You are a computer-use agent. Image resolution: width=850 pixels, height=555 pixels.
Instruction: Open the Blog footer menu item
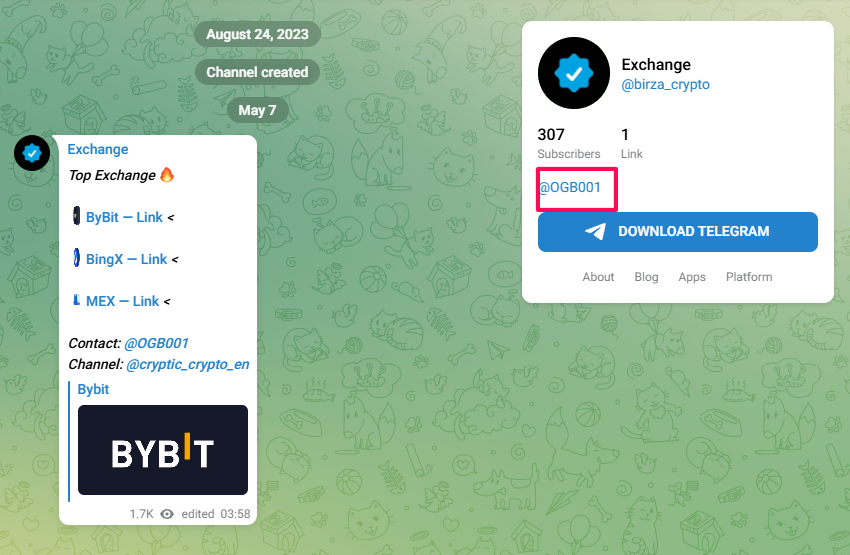click(646, 277)
